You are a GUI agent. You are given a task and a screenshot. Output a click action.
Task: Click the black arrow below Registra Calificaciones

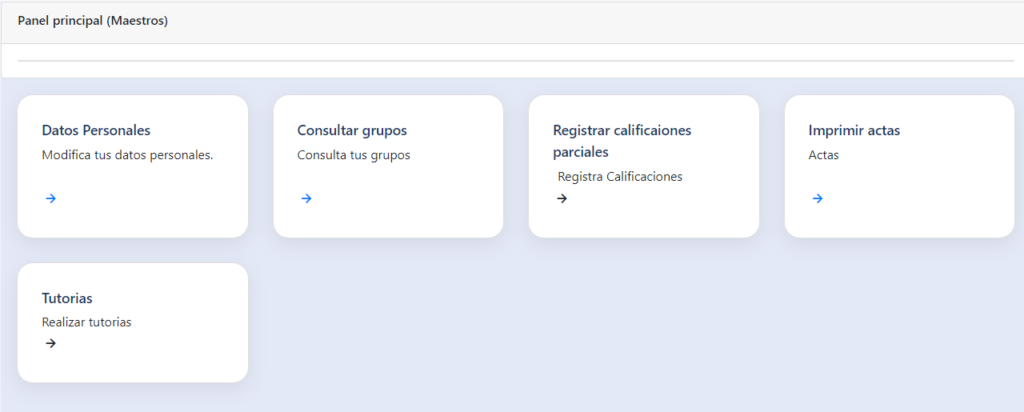tap(562, 198)
